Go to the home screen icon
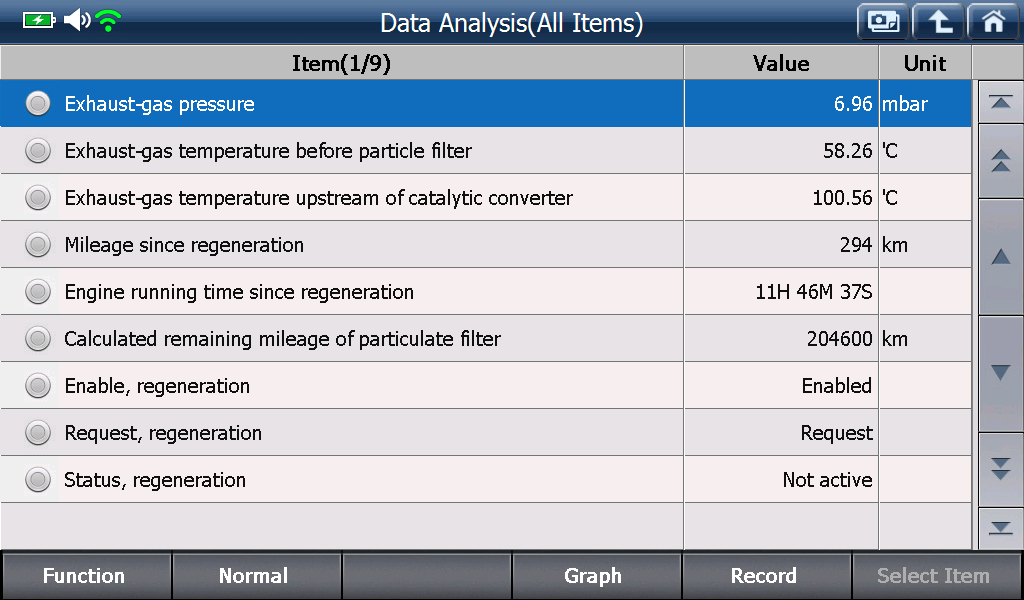The image size is (1024, 600). point(993,22)
